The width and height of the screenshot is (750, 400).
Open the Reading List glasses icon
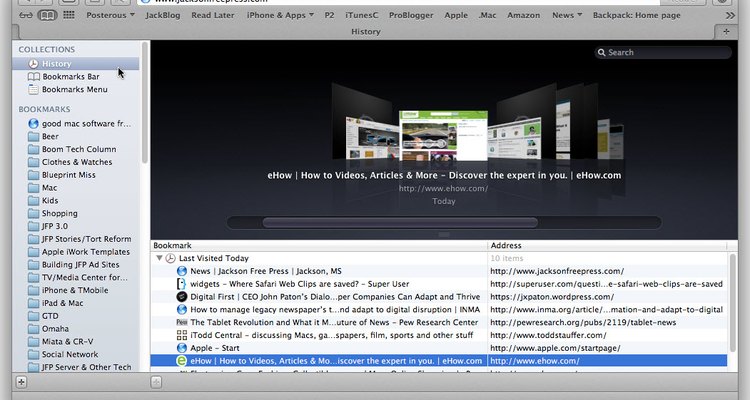(x=26, y=15)
